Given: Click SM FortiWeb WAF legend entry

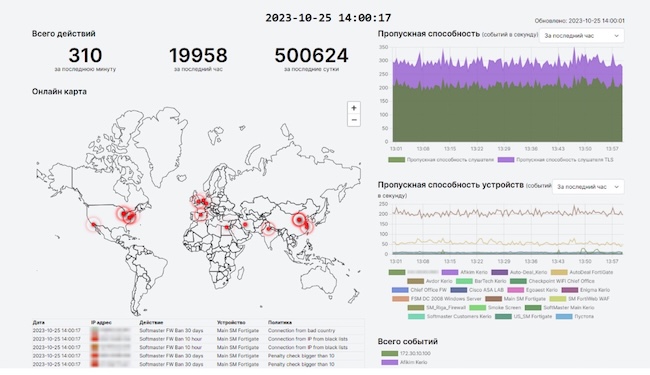Looking at the screenshot, I should coord(580,299).
